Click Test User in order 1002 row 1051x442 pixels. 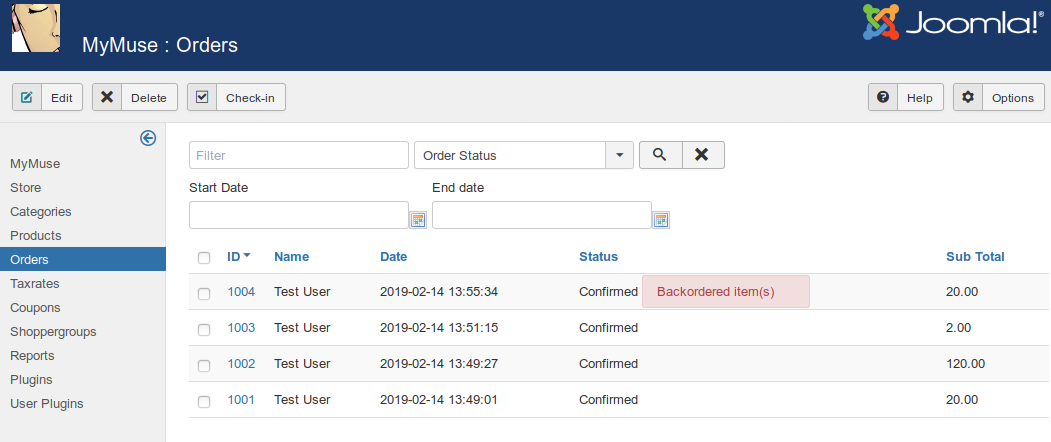(x=302, y=364)
